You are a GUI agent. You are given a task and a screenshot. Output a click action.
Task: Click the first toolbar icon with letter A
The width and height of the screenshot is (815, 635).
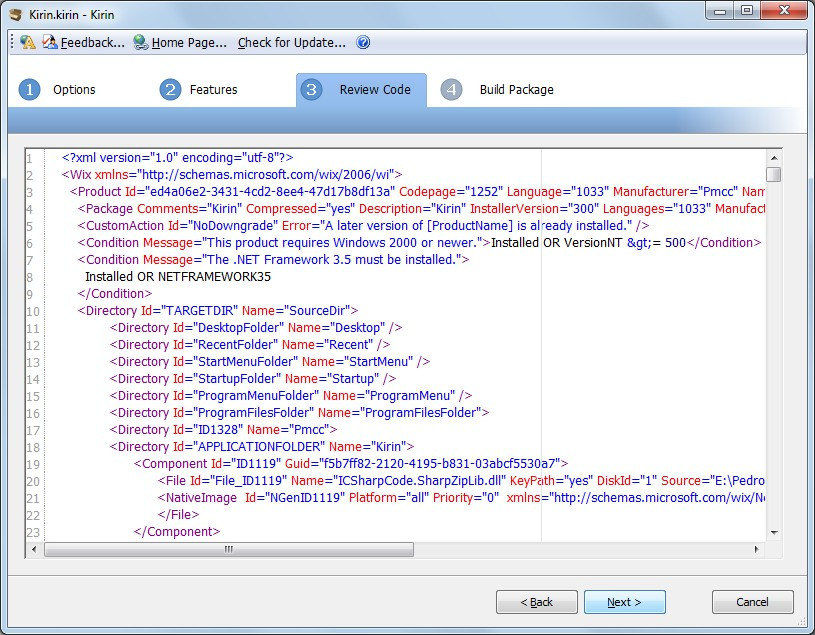(x=28, y=42)
